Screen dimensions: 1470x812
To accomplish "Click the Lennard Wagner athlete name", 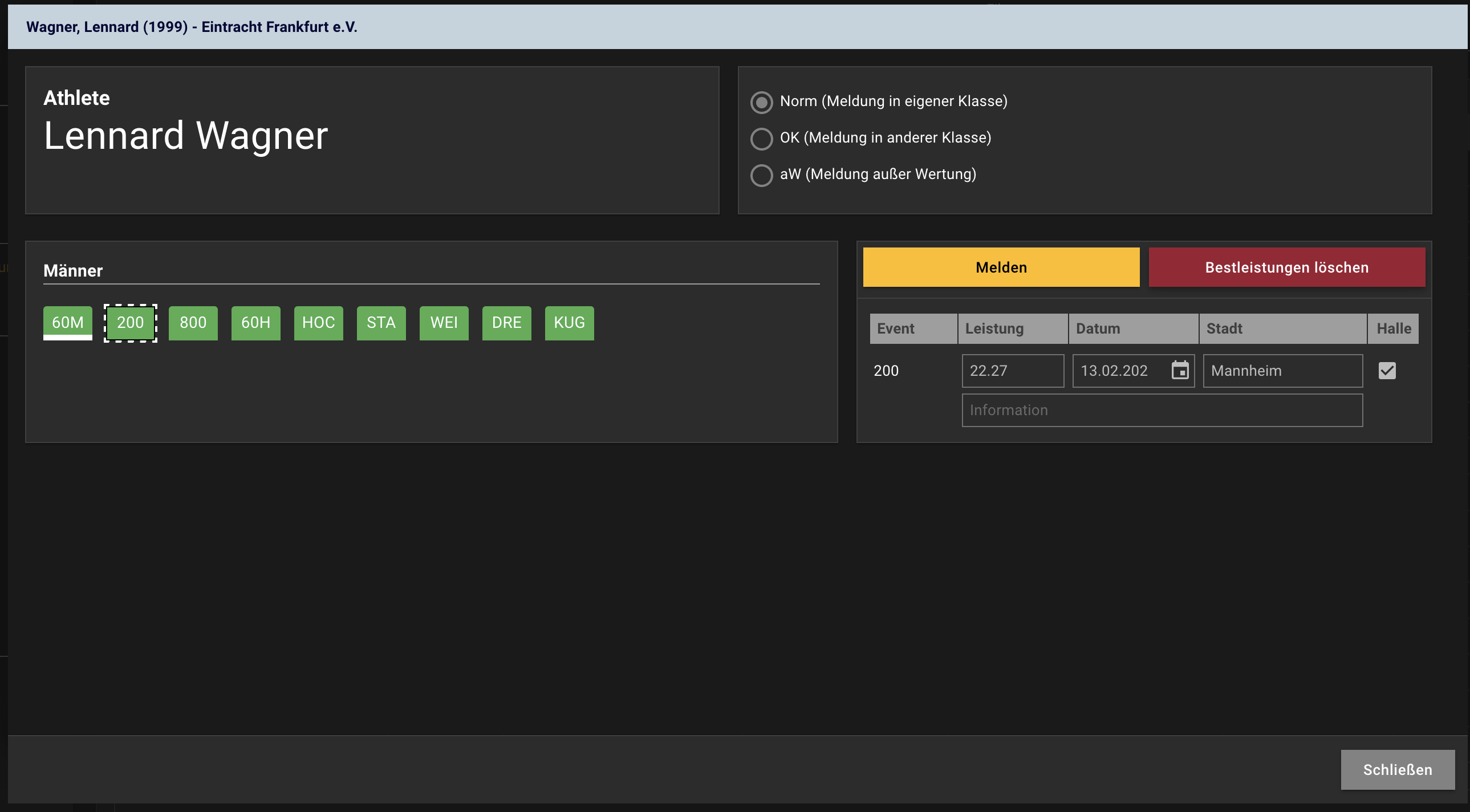I will pos(186,136).
